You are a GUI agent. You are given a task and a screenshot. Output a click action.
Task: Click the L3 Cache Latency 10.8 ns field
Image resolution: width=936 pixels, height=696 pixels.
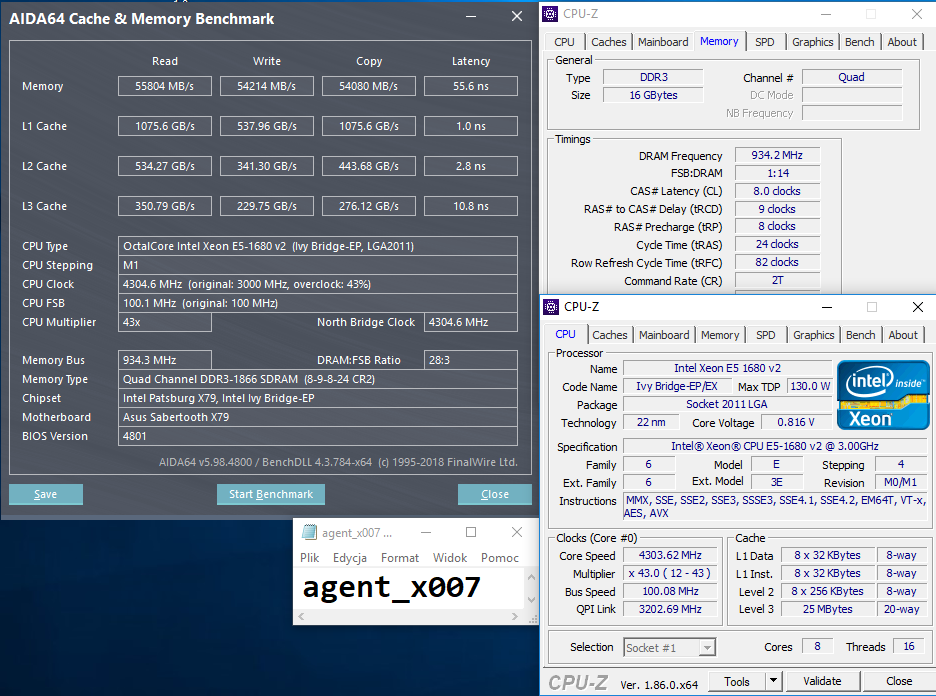[x=471, y=206]
